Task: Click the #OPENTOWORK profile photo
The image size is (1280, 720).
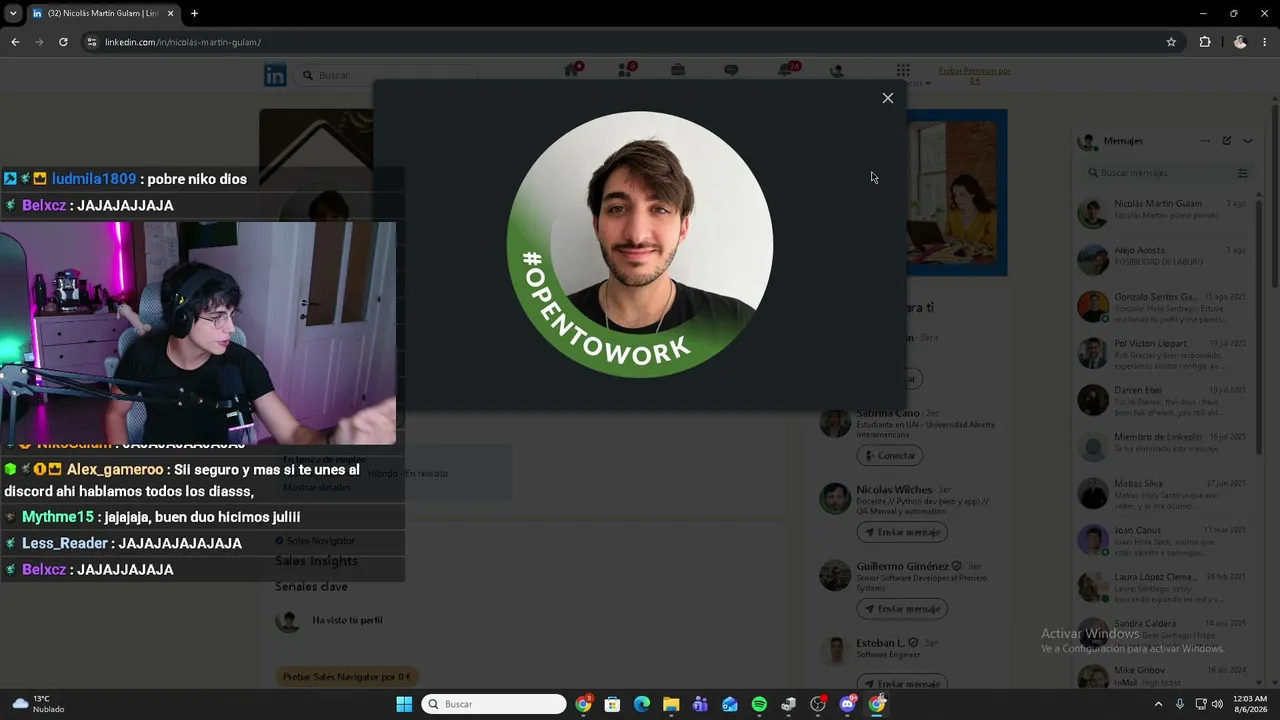Action: click(640, 245)
